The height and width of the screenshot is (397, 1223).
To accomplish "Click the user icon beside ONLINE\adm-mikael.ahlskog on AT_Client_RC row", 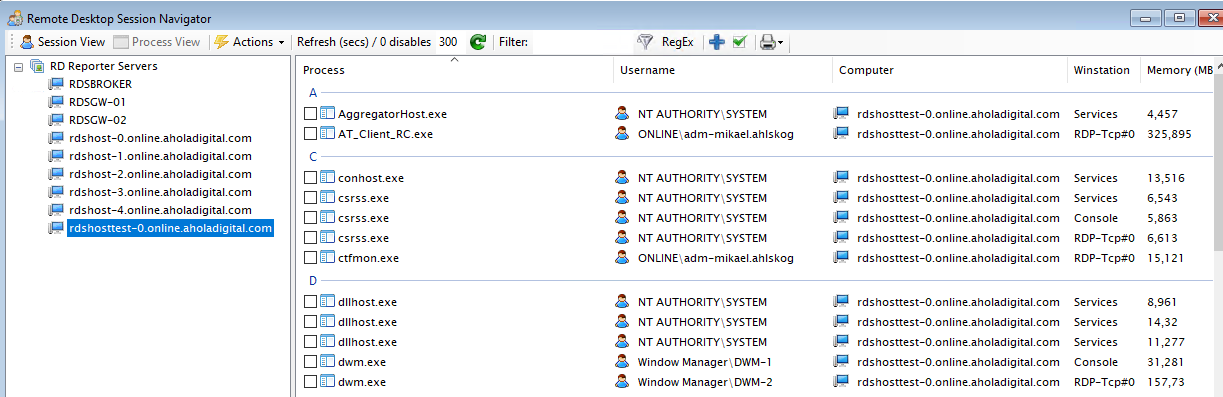I will point(623,134).
